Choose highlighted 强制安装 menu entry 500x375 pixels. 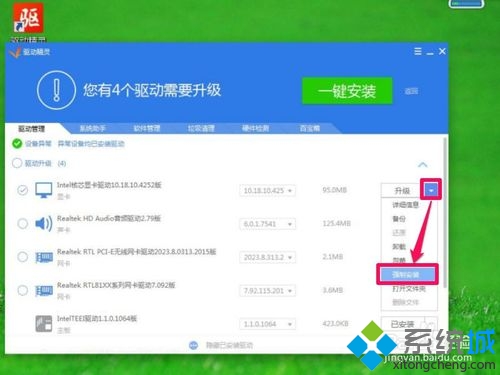(407, 275)
